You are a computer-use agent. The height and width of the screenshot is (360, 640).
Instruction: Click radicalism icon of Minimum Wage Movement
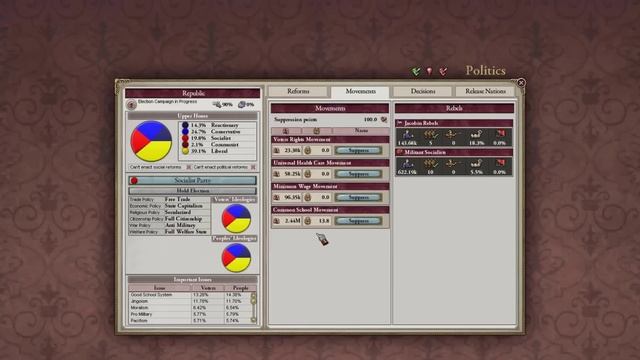(x=307, y=197)
